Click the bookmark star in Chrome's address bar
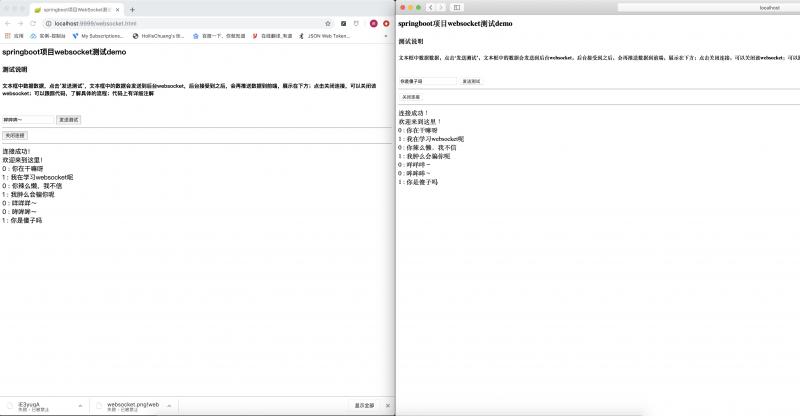Viewport: 800px width, 416px height. [328, 23]
